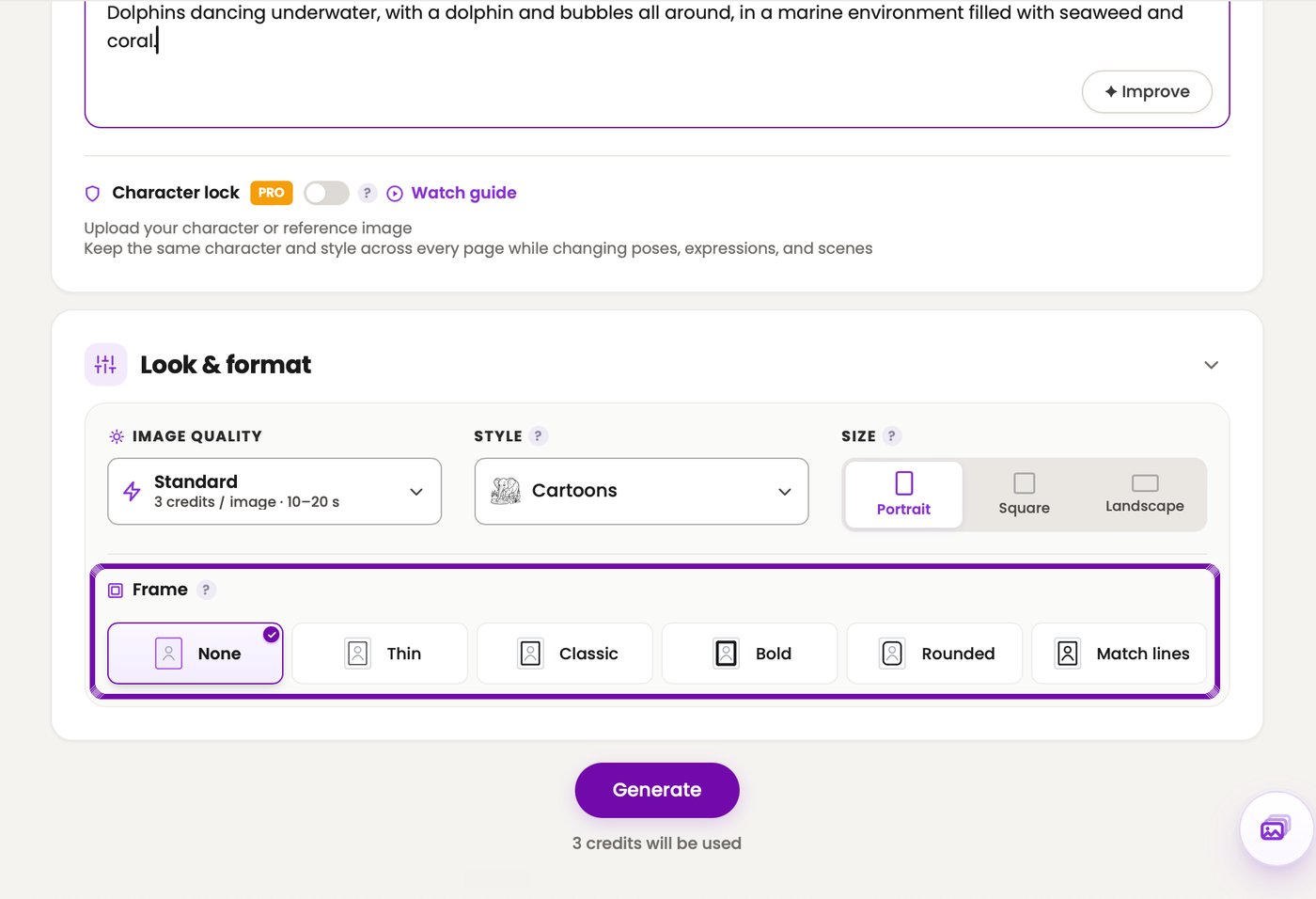The height and width of the screenshot is (899, 1316).
Task: Select the Square size option
Action: pyautogui.click(x=1024, y=495)
